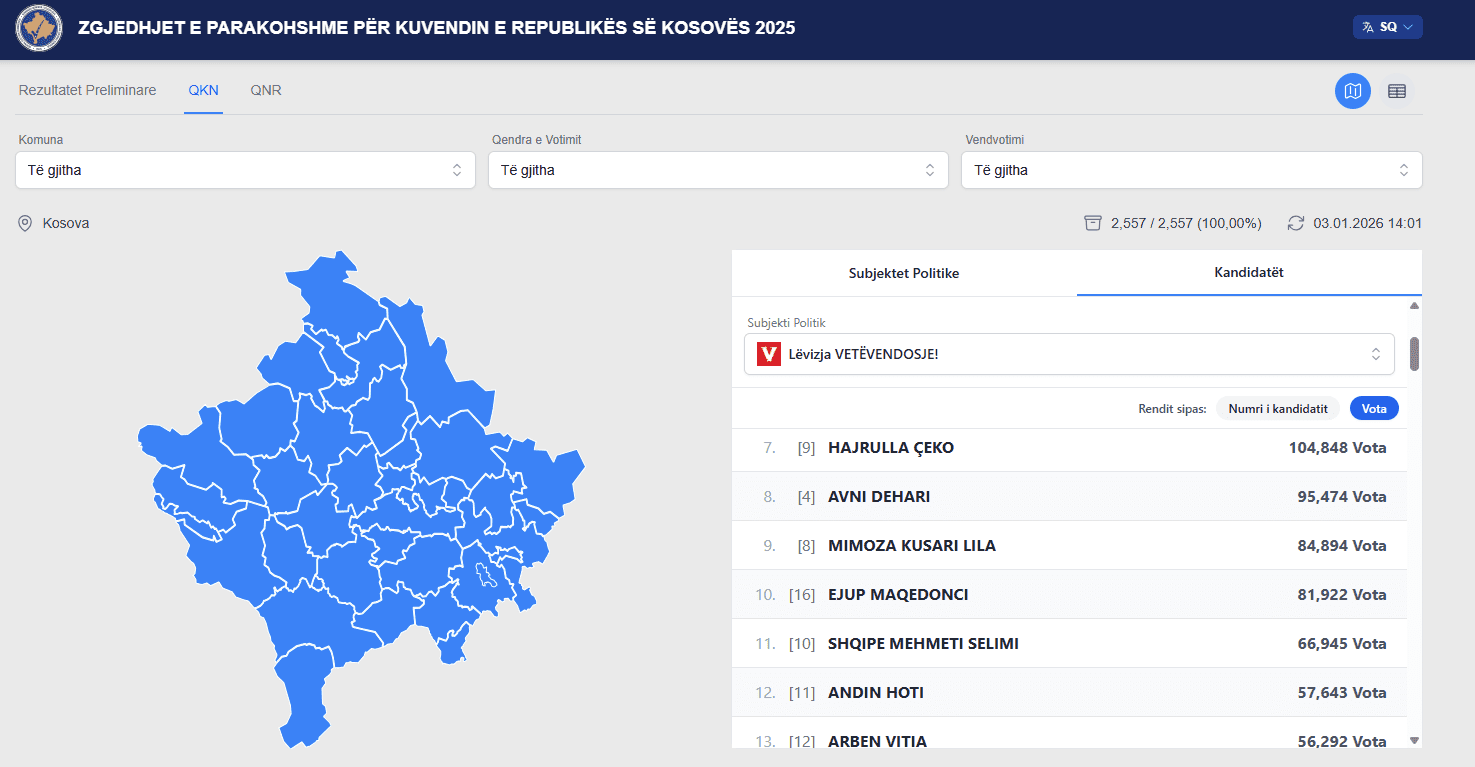Click the ballot box counted-stations icon
Screen dimensions: 1475x767
[x=1093, y=223]
